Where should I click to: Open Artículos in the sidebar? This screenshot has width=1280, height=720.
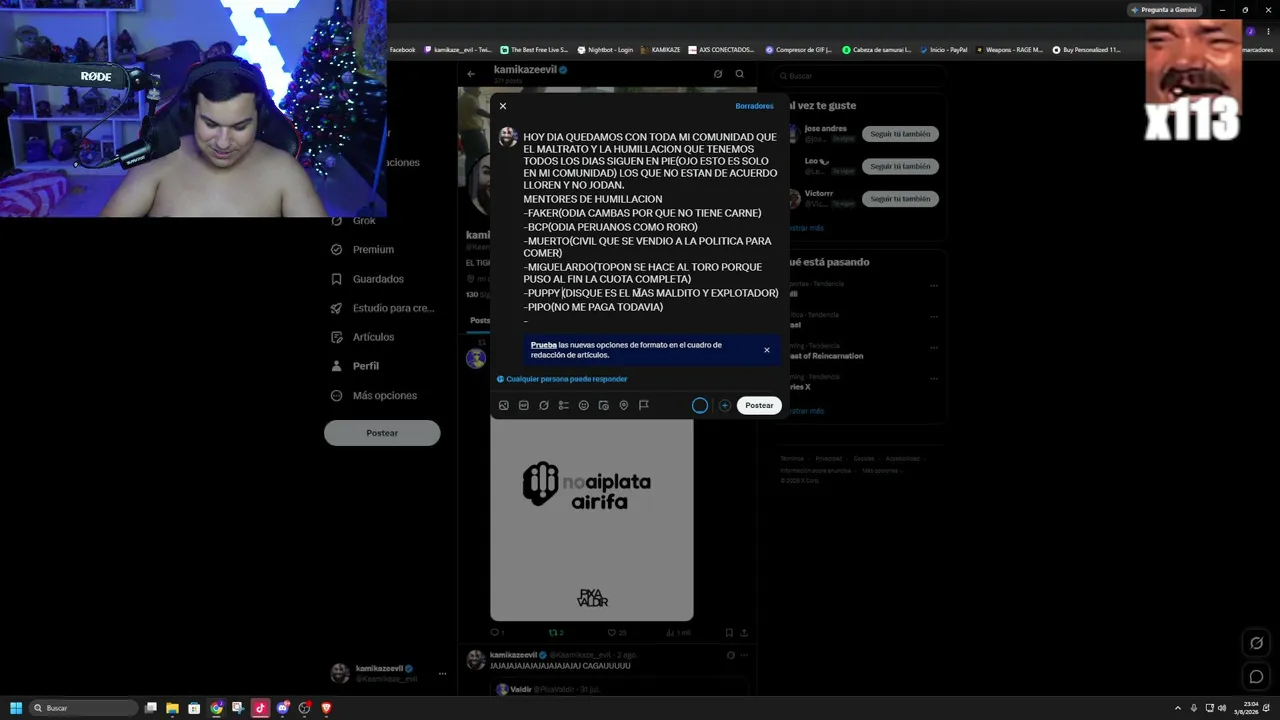[x=363, y=337]
